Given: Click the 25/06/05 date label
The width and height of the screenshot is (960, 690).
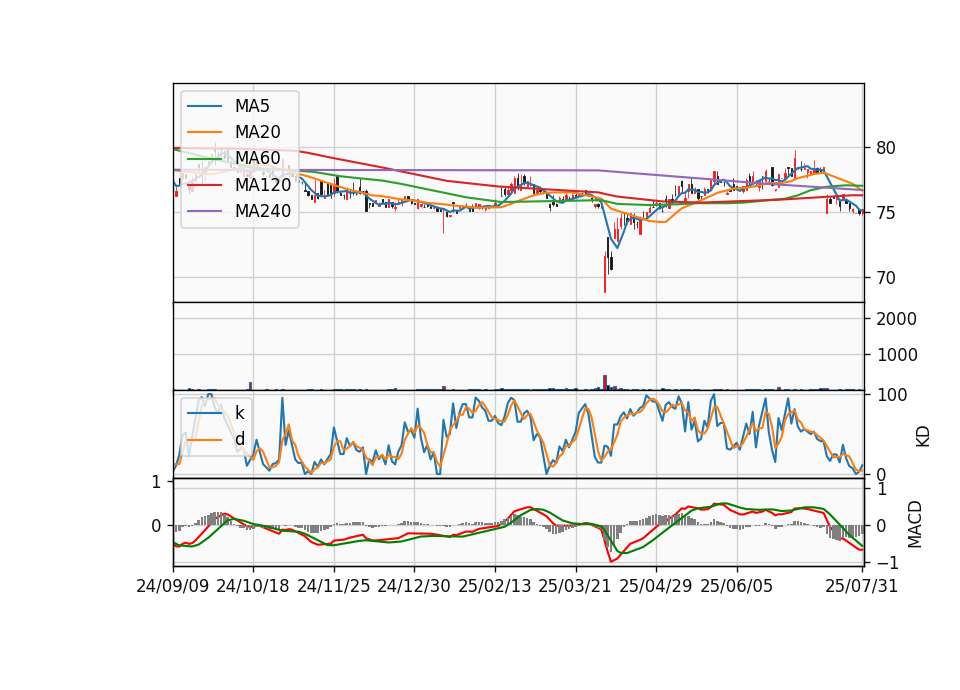Looking at the screenshot, I should click(x=737, y=586).
